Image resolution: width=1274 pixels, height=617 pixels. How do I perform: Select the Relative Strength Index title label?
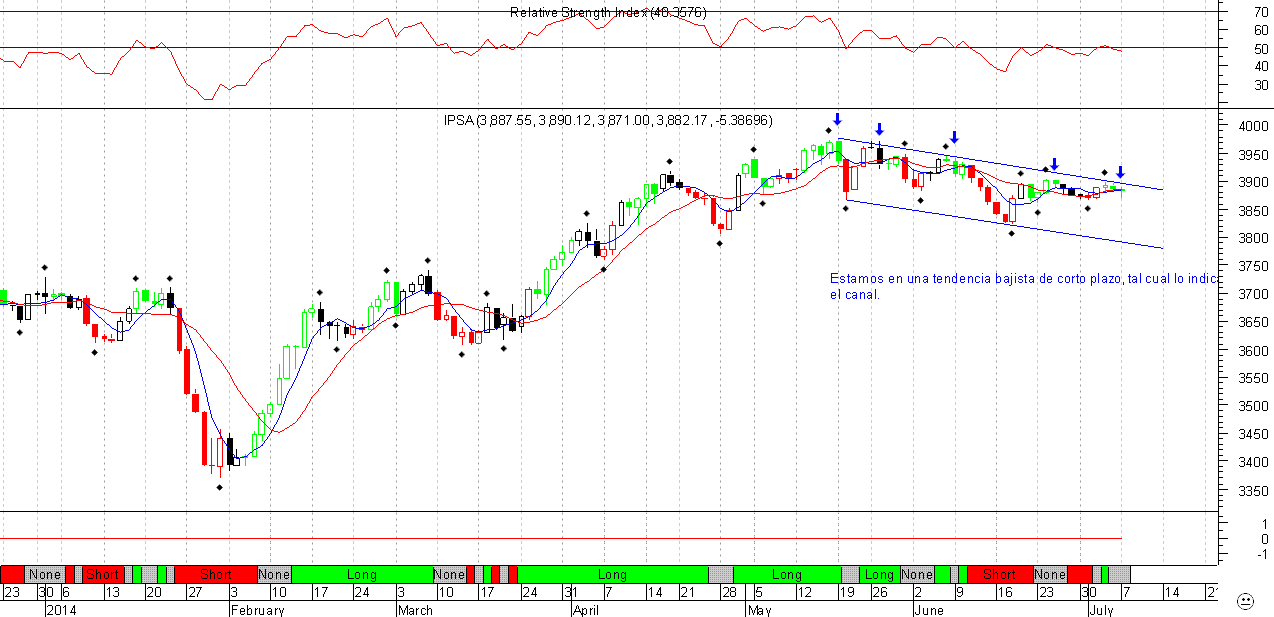(608, 12)
